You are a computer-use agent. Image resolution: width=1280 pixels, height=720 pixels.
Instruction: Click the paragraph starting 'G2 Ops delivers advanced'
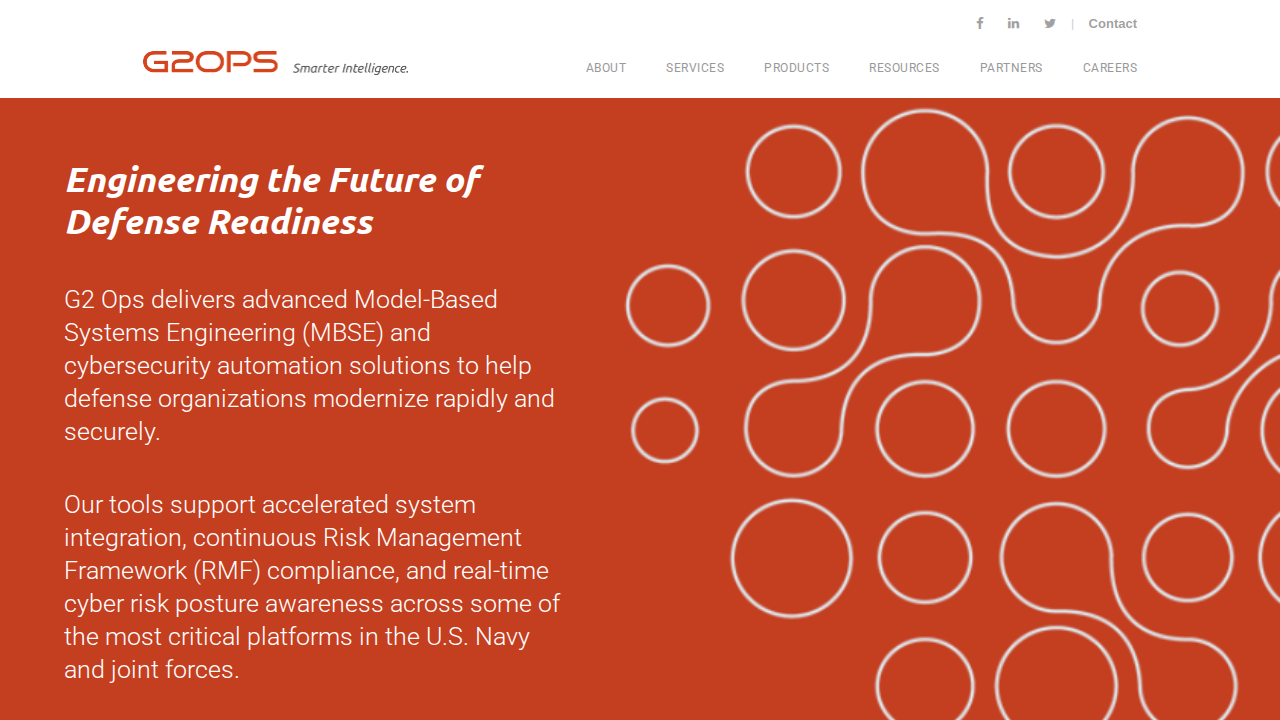[x=310, y=365]
